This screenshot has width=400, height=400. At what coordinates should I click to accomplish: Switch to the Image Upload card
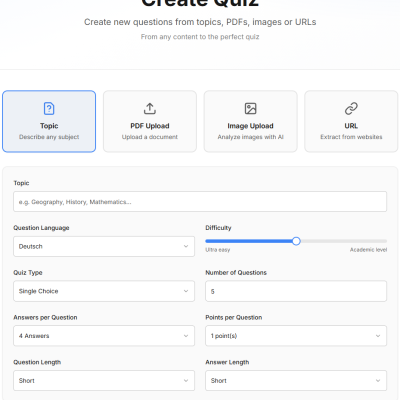pos(250,121)
